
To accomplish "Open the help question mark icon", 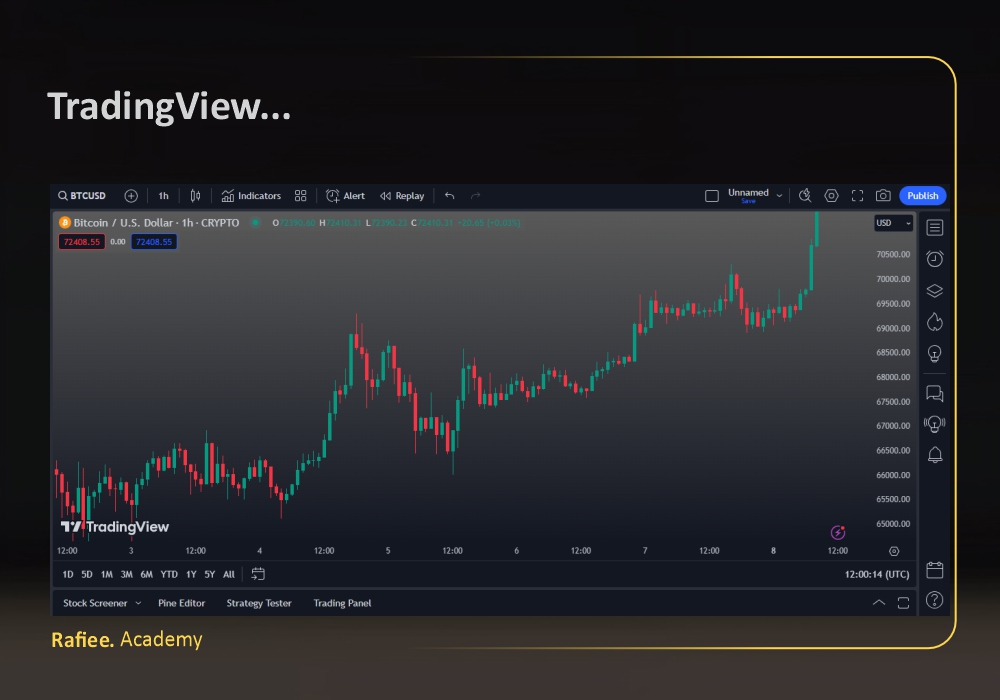I will [x=935, y=600].
